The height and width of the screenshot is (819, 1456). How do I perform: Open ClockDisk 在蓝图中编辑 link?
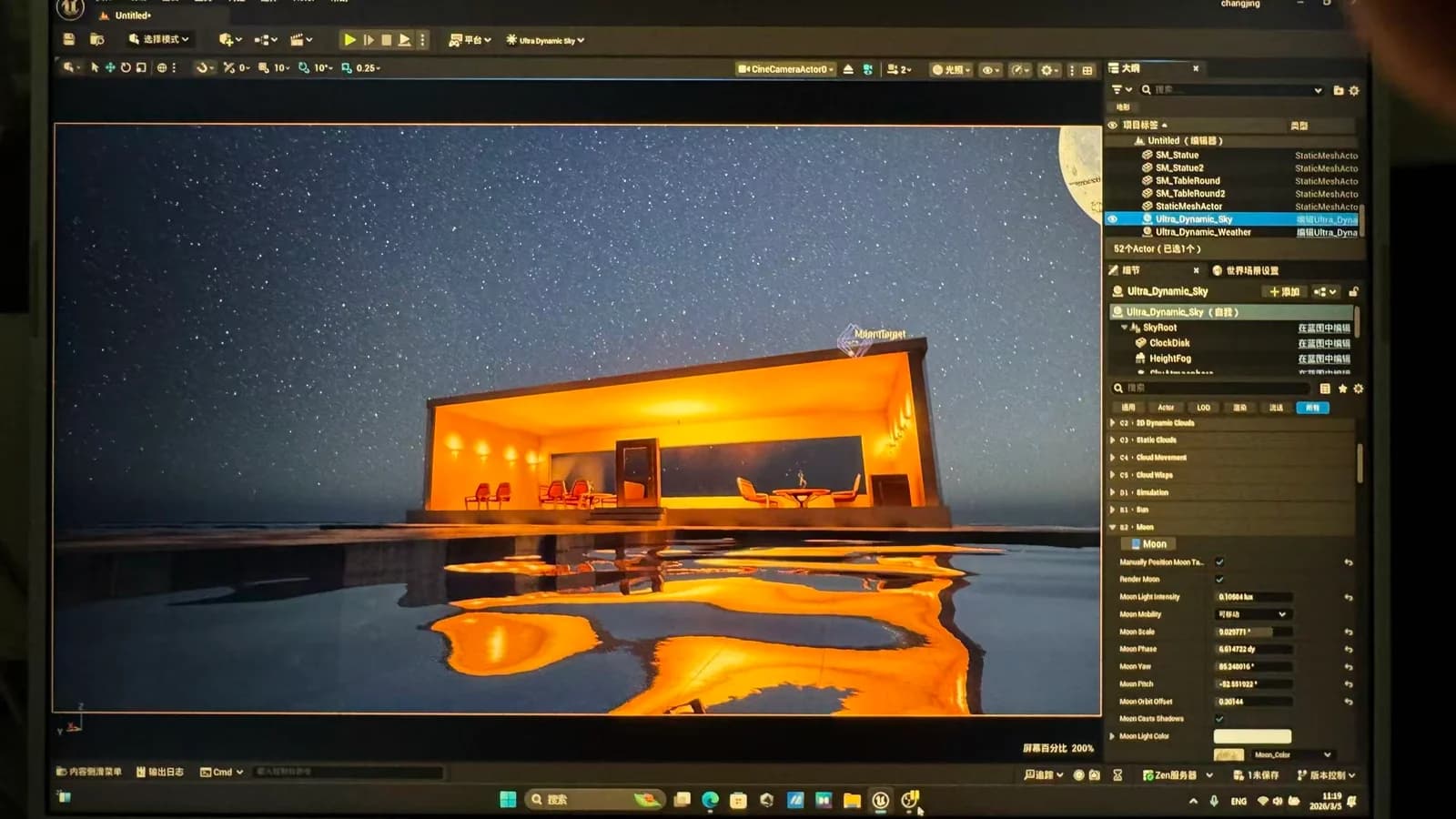[x=1324, y=343]
